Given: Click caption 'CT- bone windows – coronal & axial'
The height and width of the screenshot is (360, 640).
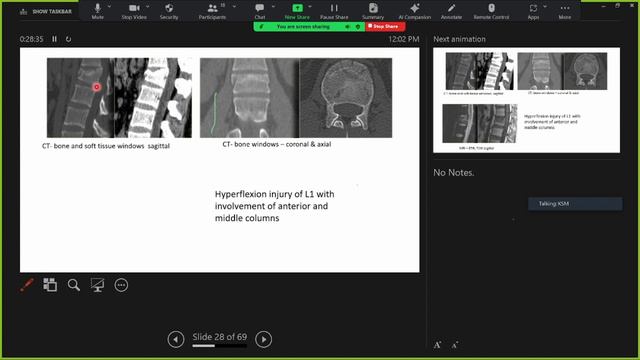Looking at the screenshot, I should [277, 144].
